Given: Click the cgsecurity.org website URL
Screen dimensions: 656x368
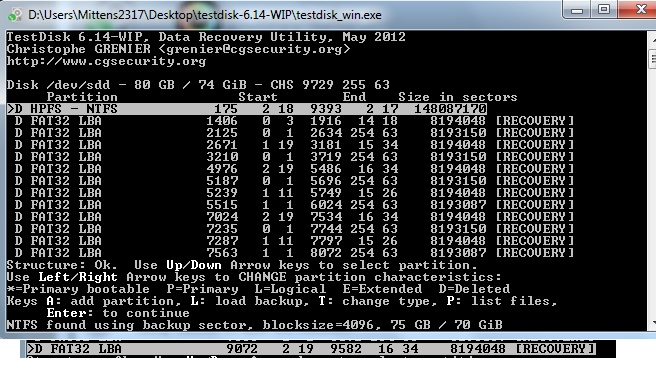Looking at the screenshot, I should pos(106,61).
